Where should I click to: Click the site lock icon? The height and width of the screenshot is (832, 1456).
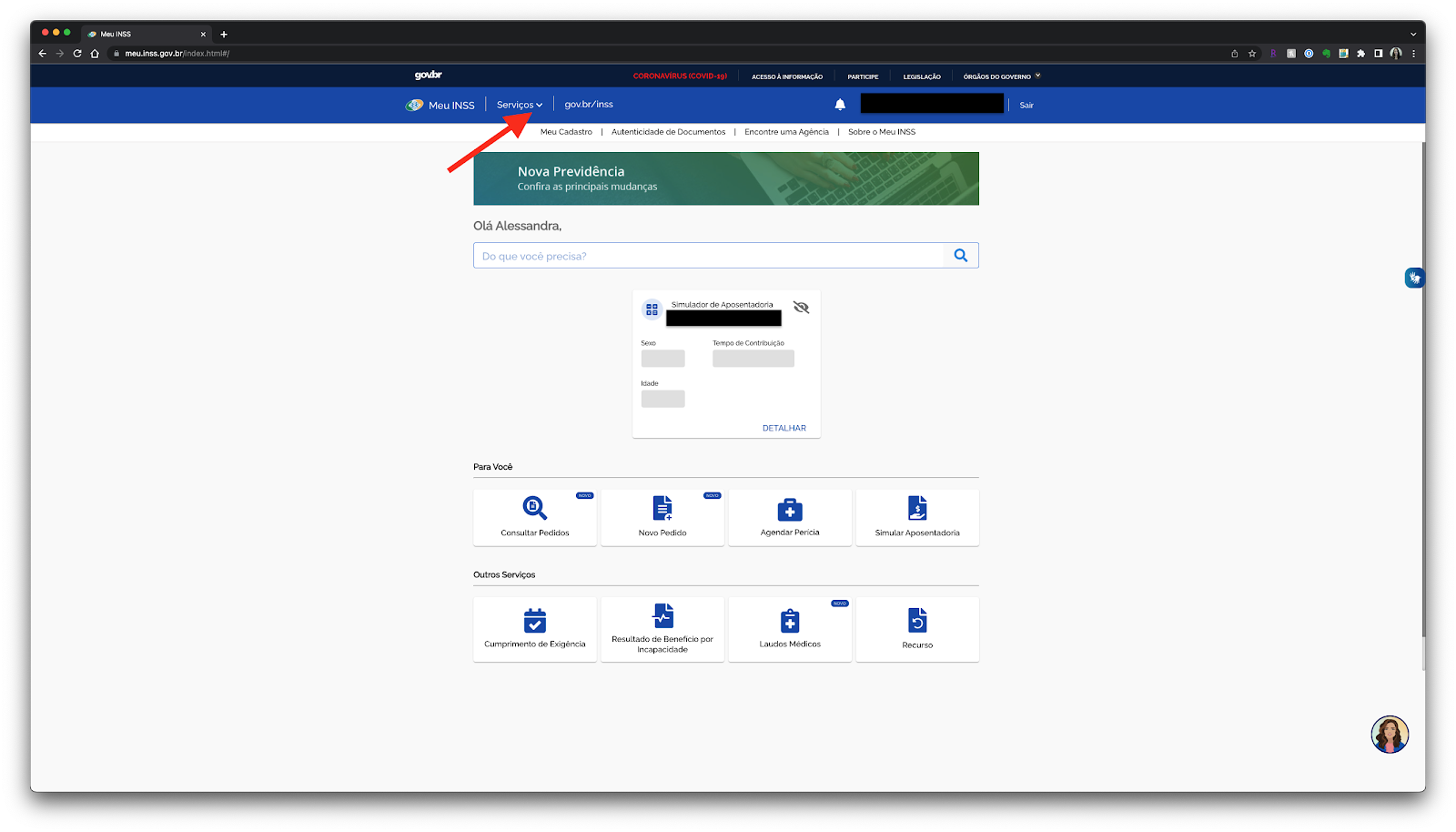point(116,54)
